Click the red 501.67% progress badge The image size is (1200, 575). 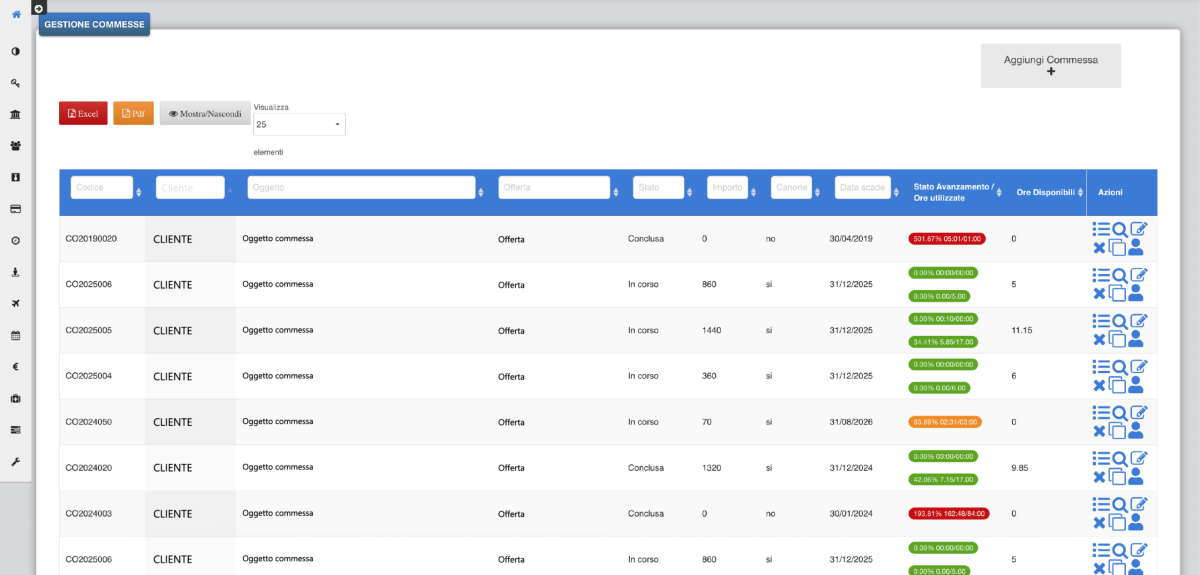[946, 239]
